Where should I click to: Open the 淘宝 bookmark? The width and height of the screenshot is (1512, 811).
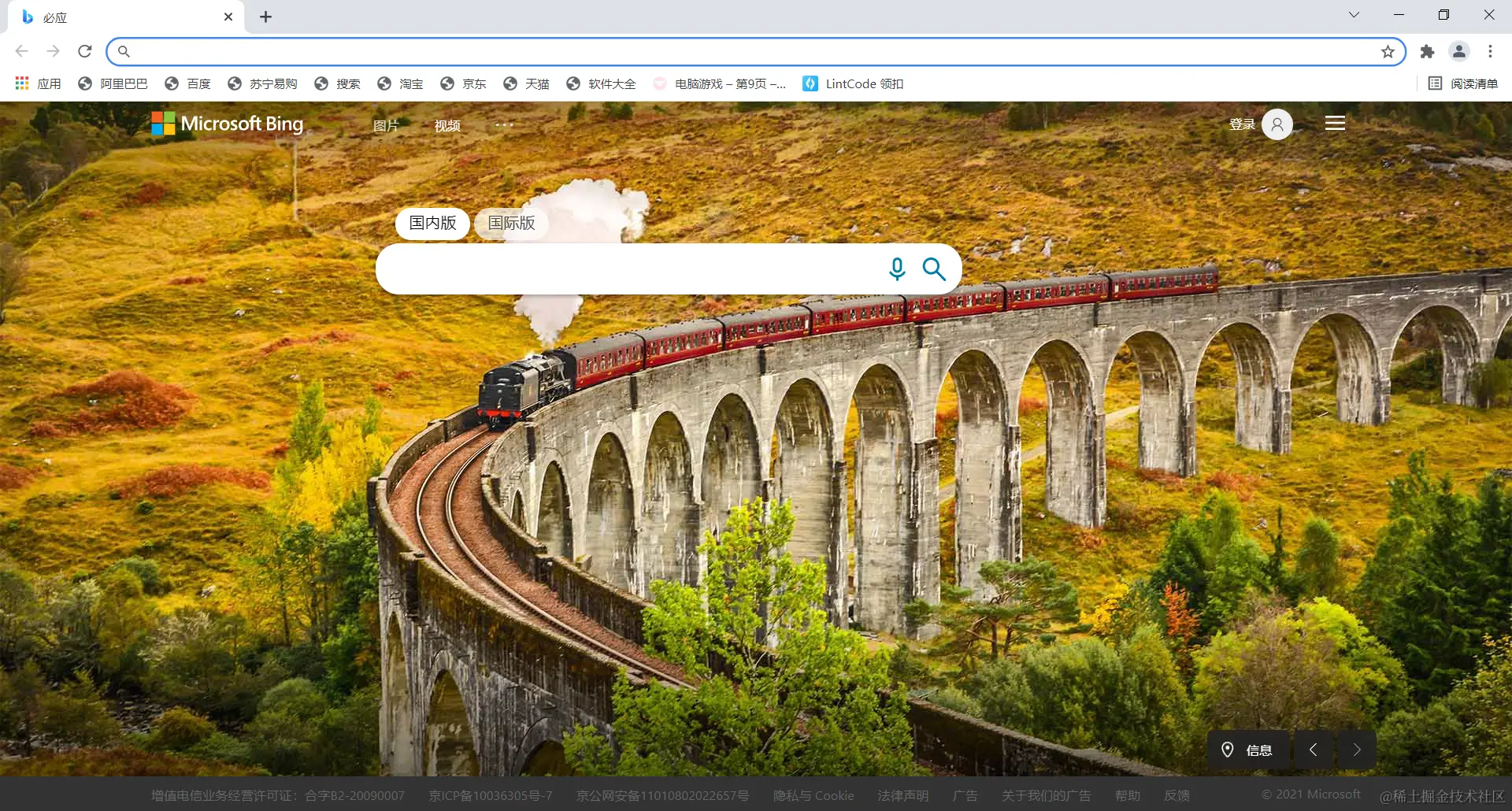tap(400, 83)
